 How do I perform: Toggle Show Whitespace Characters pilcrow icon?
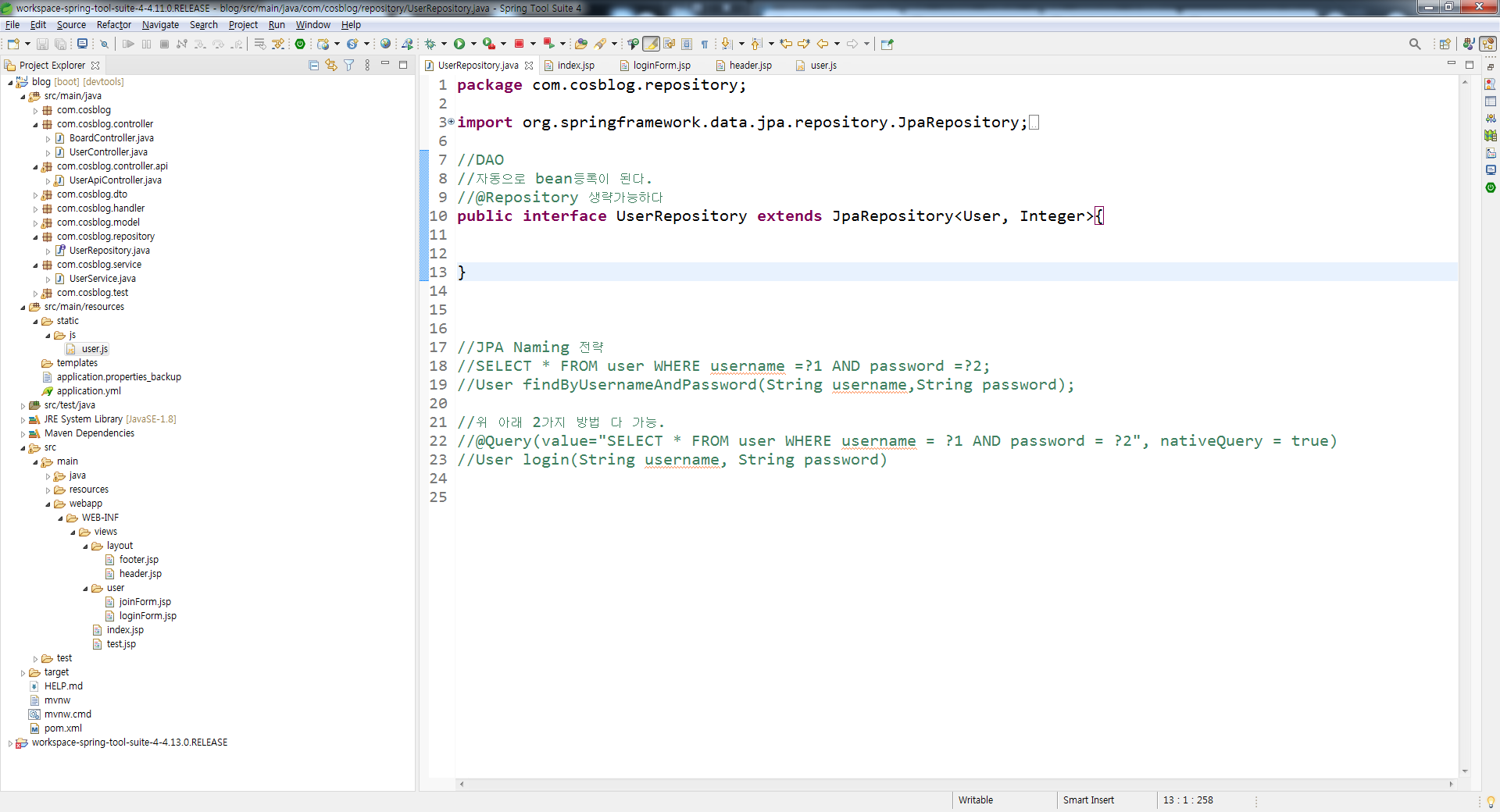tap(705, 45)
